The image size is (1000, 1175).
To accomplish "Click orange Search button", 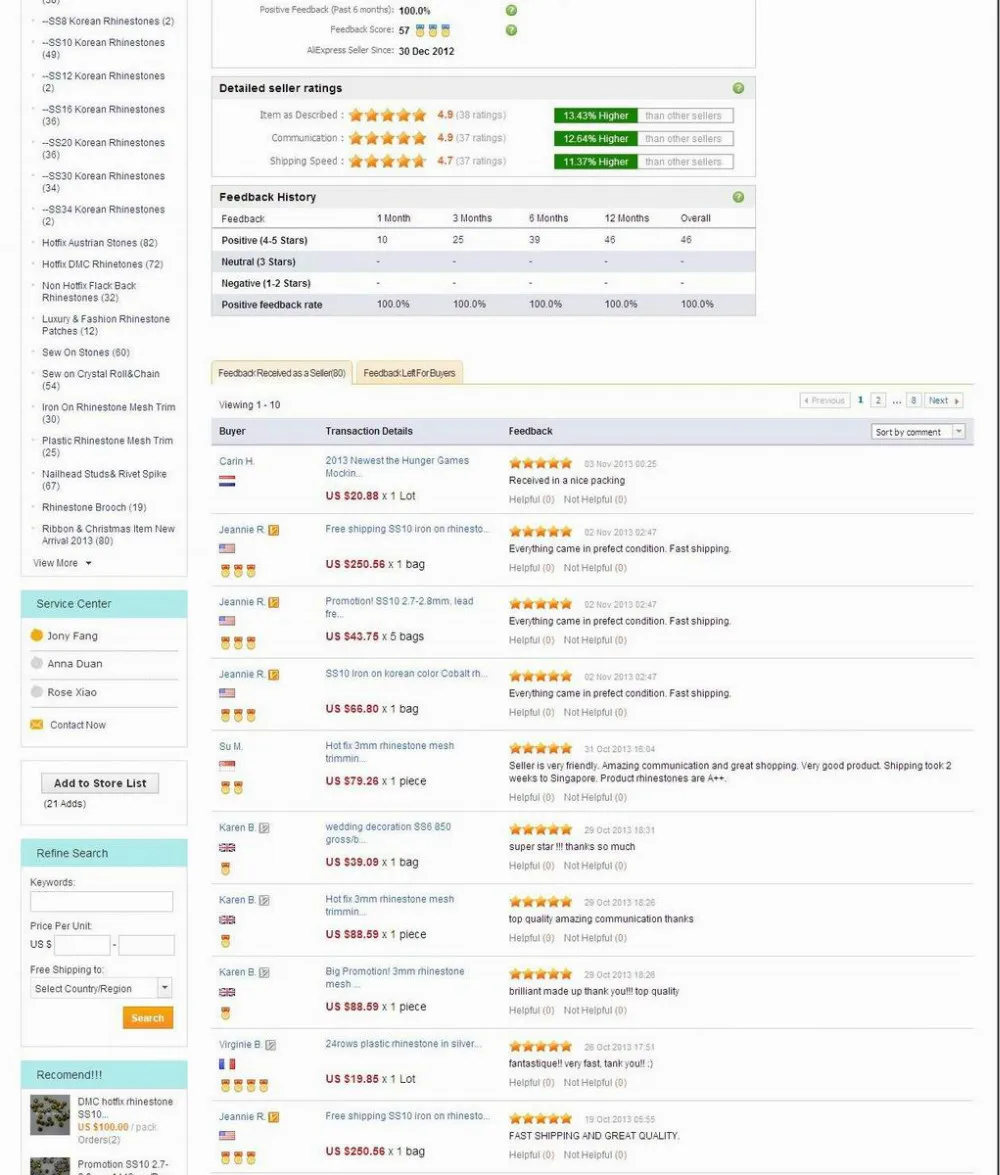I will (148, 1018).
